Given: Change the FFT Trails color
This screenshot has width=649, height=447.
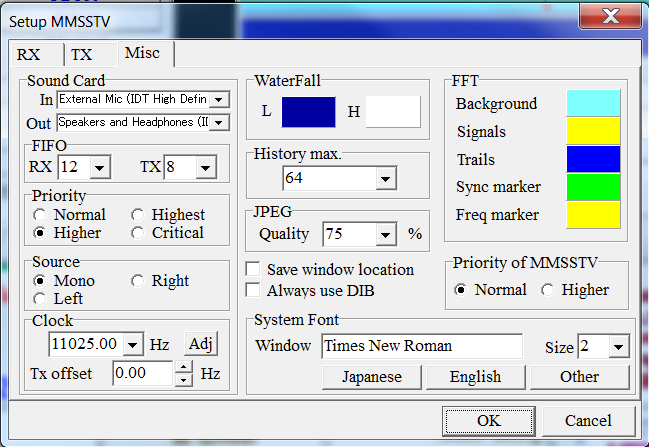Looking at the screenshot, I should [x=593, y=159].
